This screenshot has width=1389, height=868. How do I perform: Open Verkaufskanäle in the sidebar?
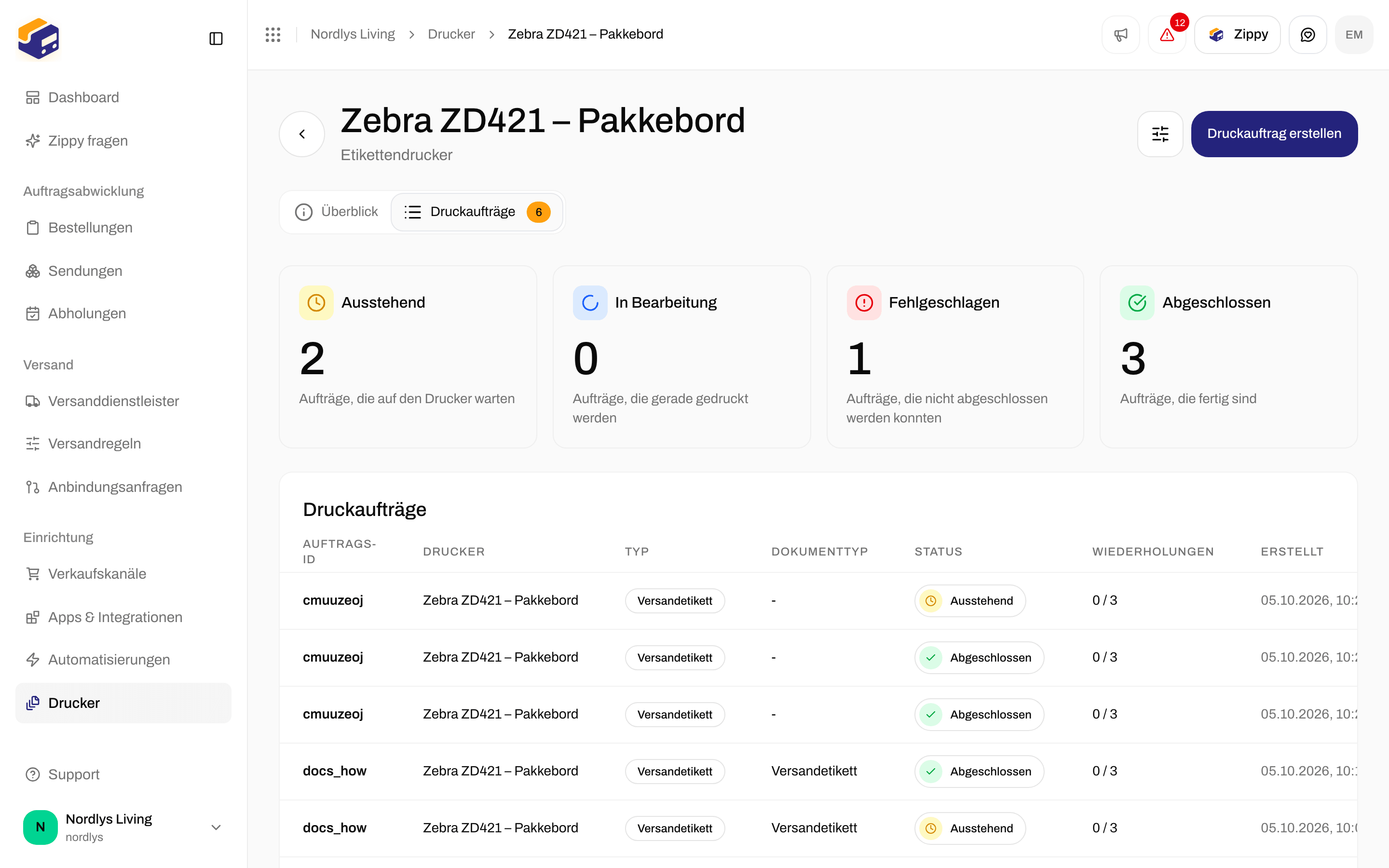tap(123, 574)
